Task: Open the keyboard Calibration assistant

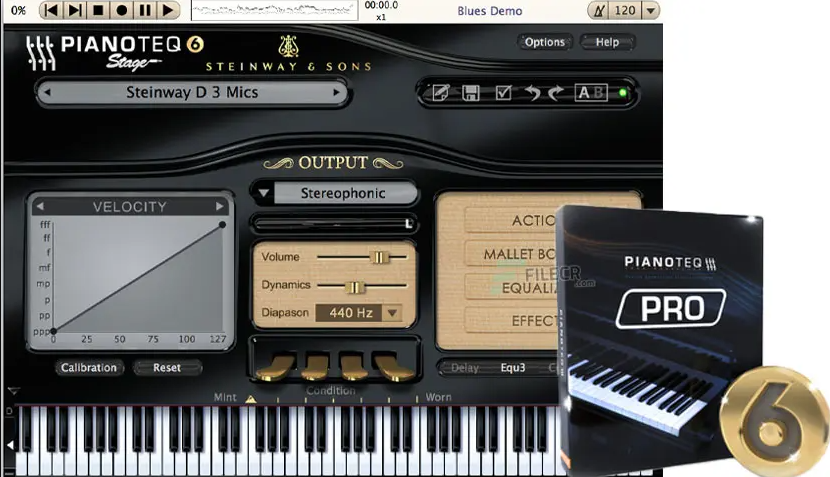Action: click(x=88, y=367)
